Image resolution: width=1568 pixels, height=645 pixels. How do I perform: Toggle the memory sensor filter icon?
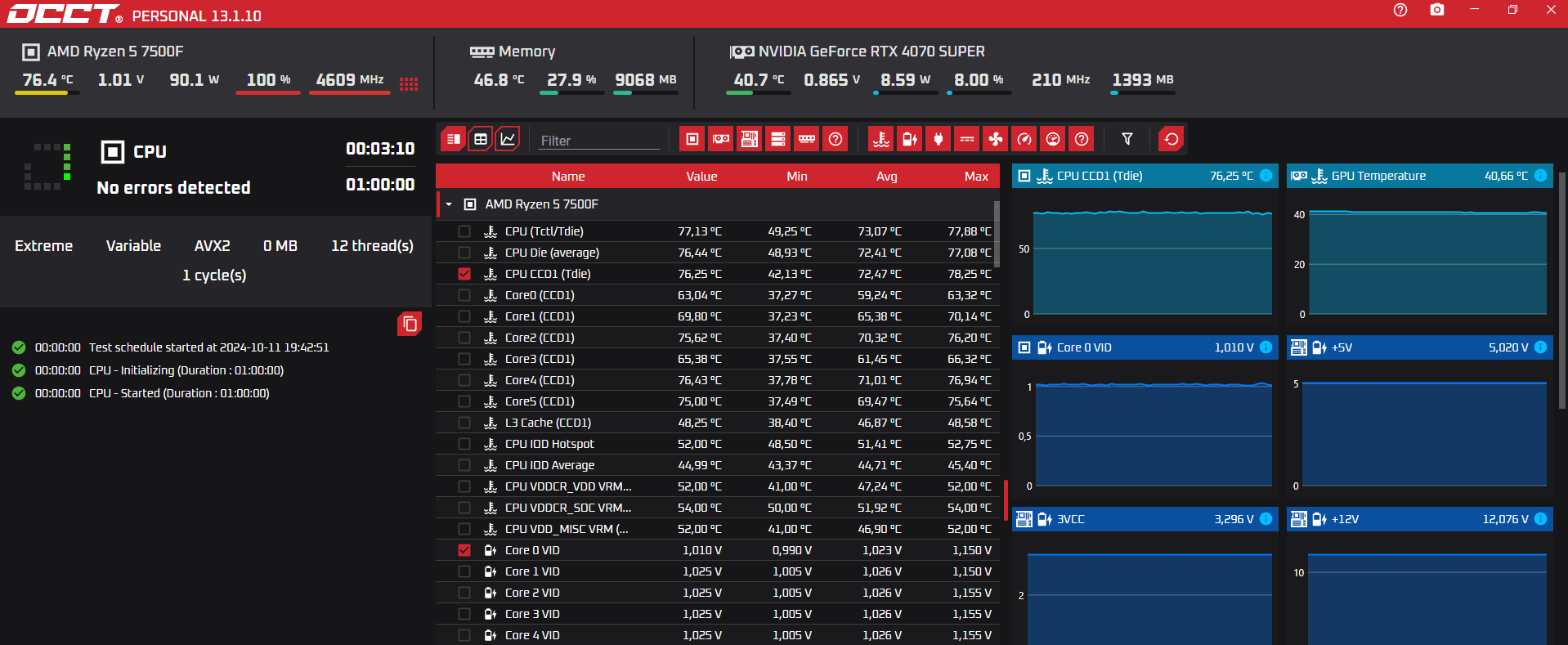(807, 139)
